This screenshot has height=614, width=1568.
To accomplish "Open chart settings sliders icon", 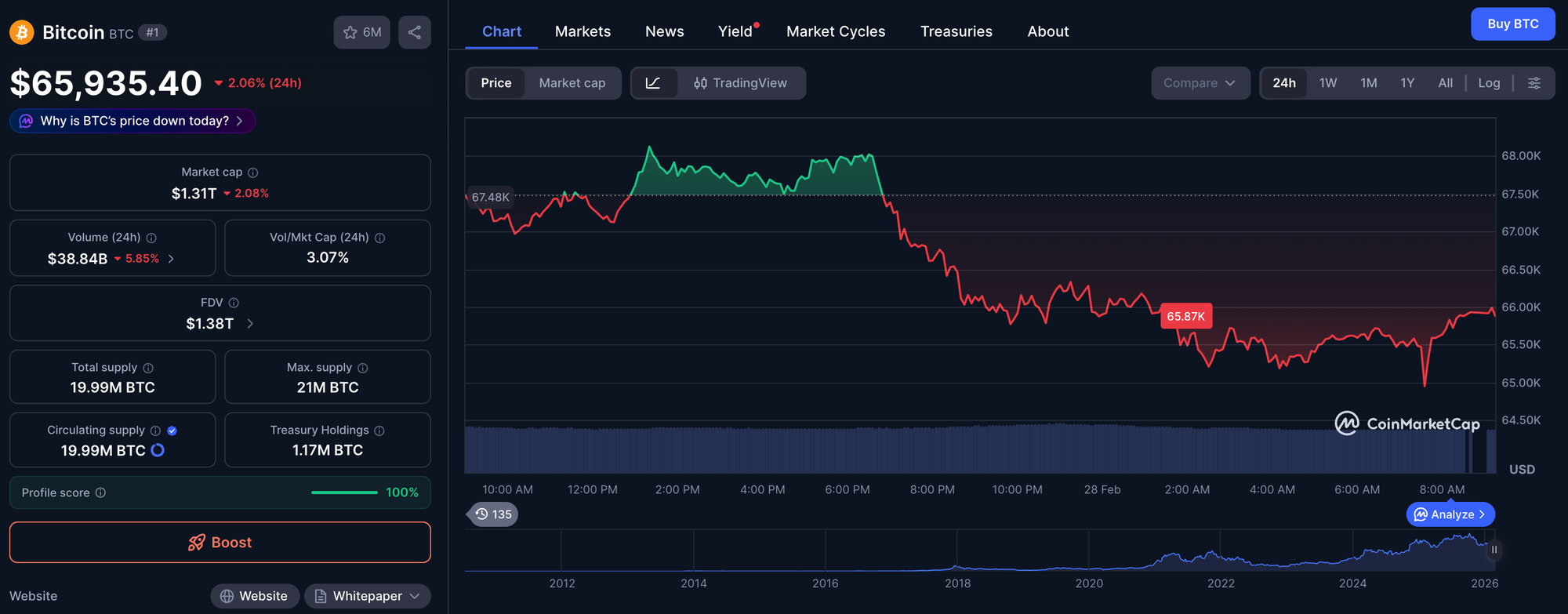I will pos(1534,83).
